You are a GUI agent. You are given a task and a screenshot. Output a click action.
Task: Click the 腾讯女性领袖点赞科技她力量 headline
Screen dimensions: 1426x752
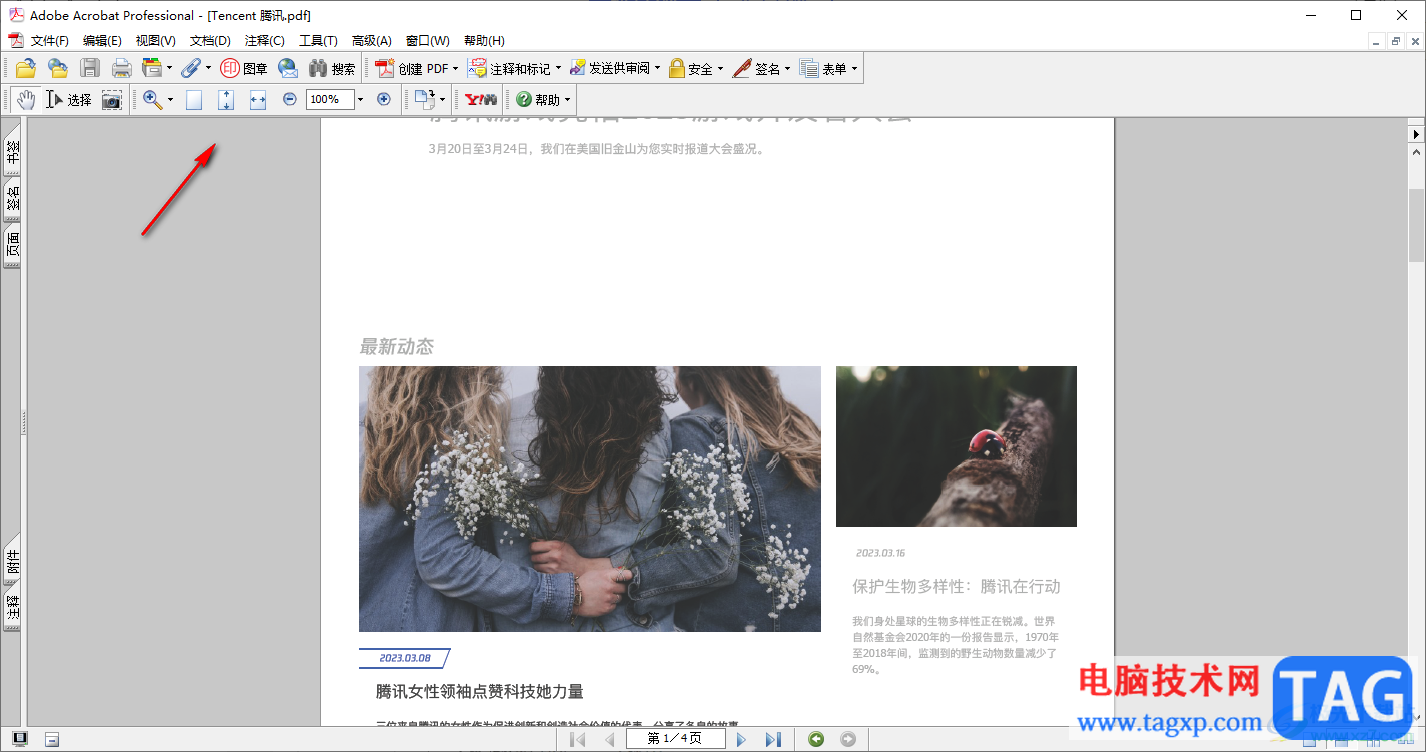(480, 692)
